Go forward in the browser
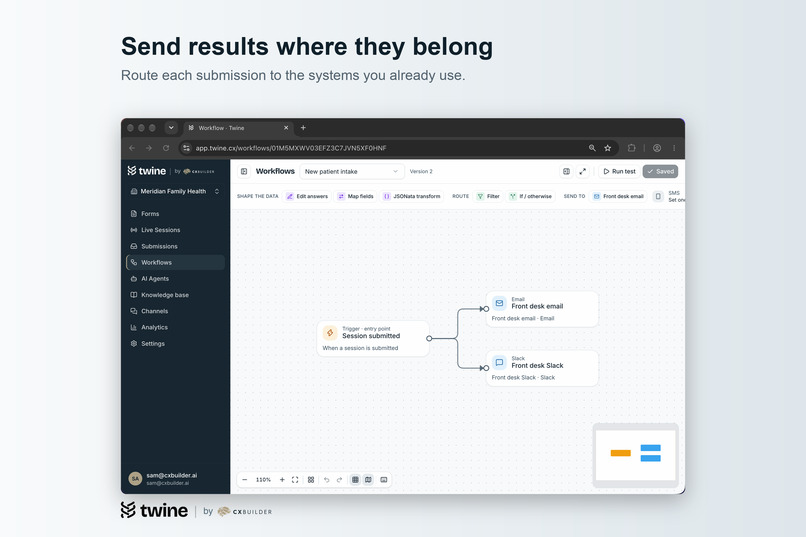This screenshot has height=537, width=806. (149, 148)
